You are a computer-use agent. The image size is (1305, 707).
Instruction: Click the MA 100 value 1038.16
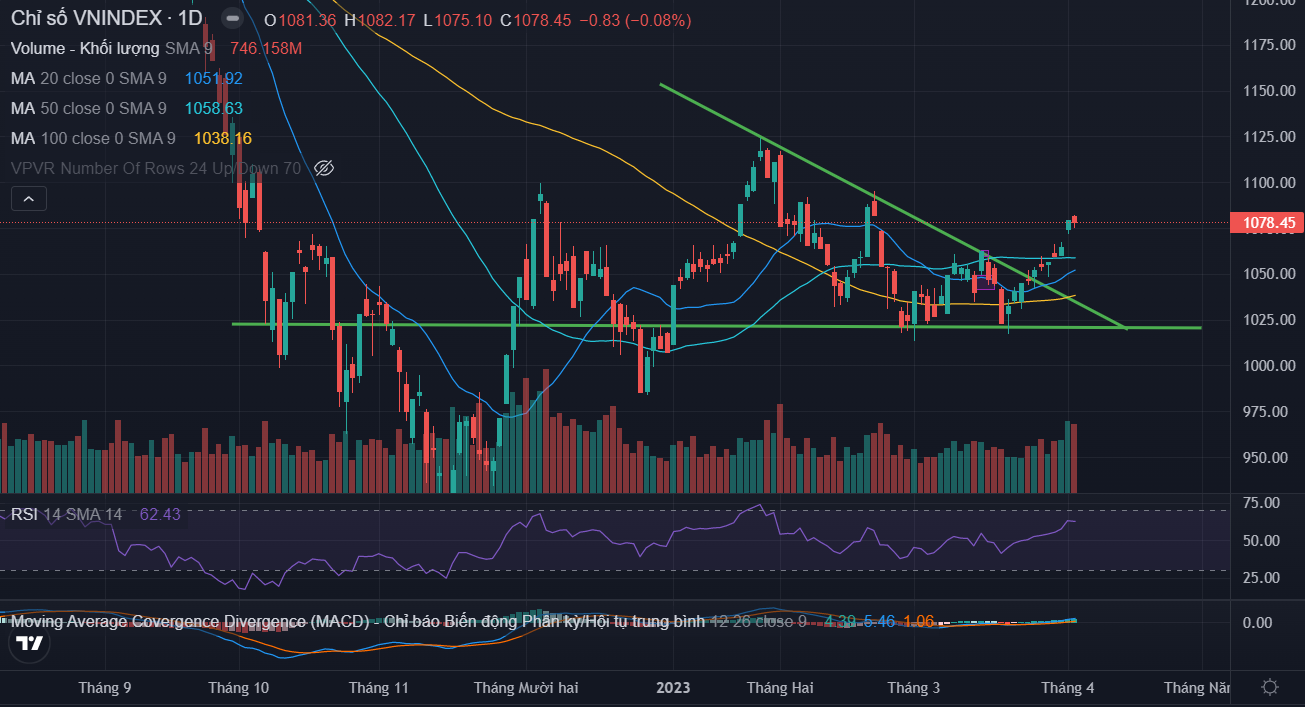coord(223,138)
